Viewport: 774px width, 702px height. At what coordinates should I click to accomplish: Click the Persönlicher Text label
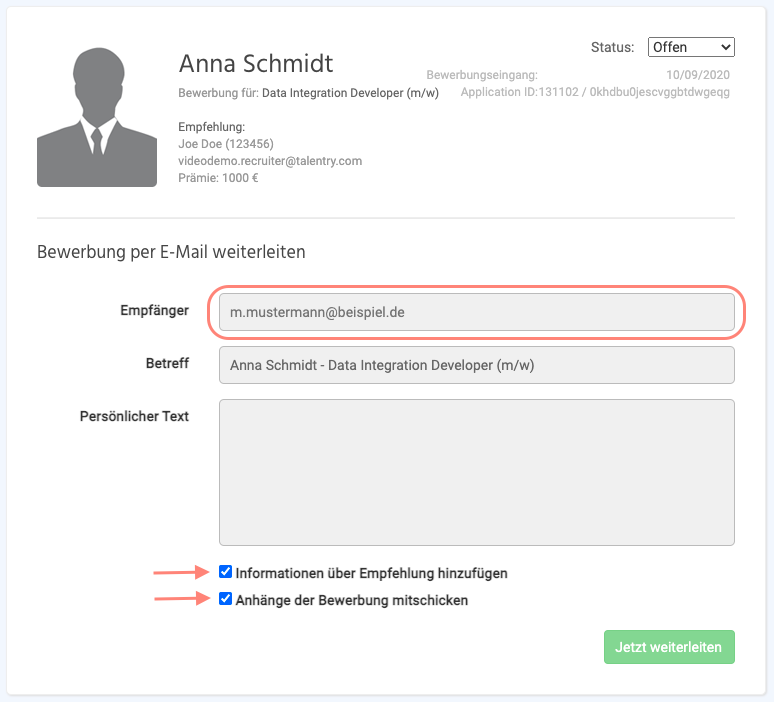(x=134, y=416)
